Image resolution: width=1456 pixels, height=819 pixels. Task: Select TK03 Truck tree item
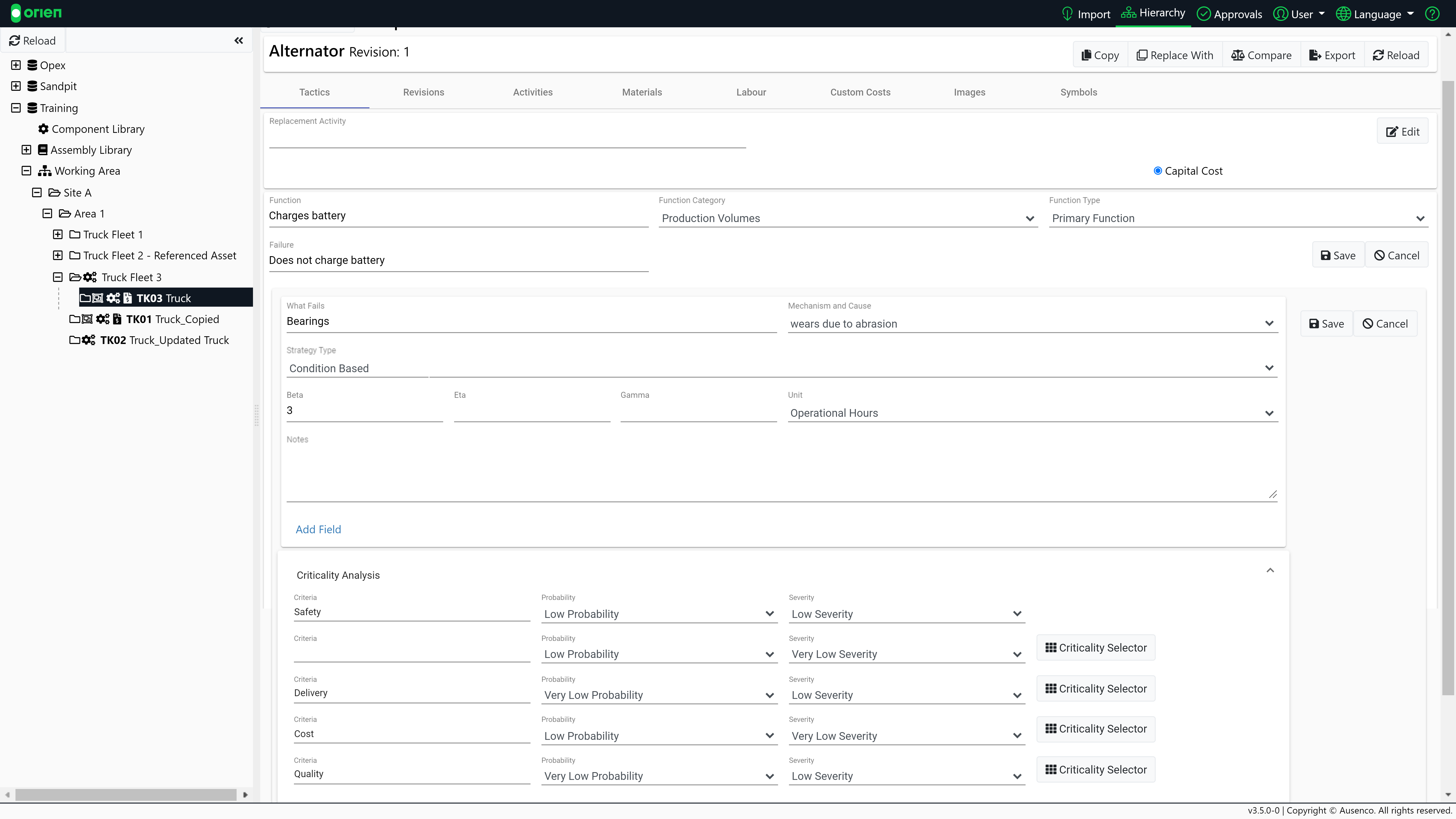coord(166,298)
